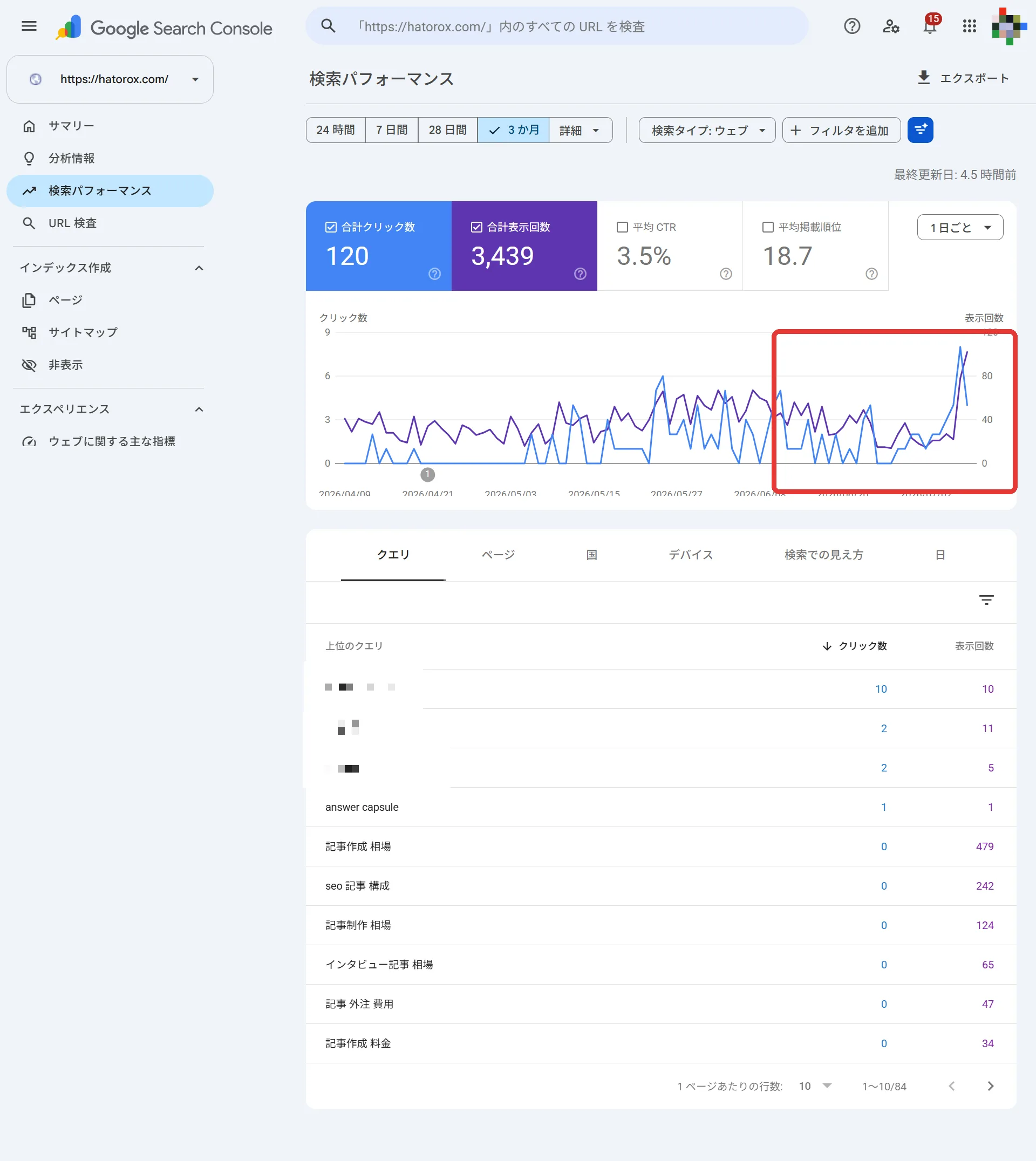The image size is (1036, 1161).
Task: Enable 平均掲載順位 metric checkbox
Action: 768,227
